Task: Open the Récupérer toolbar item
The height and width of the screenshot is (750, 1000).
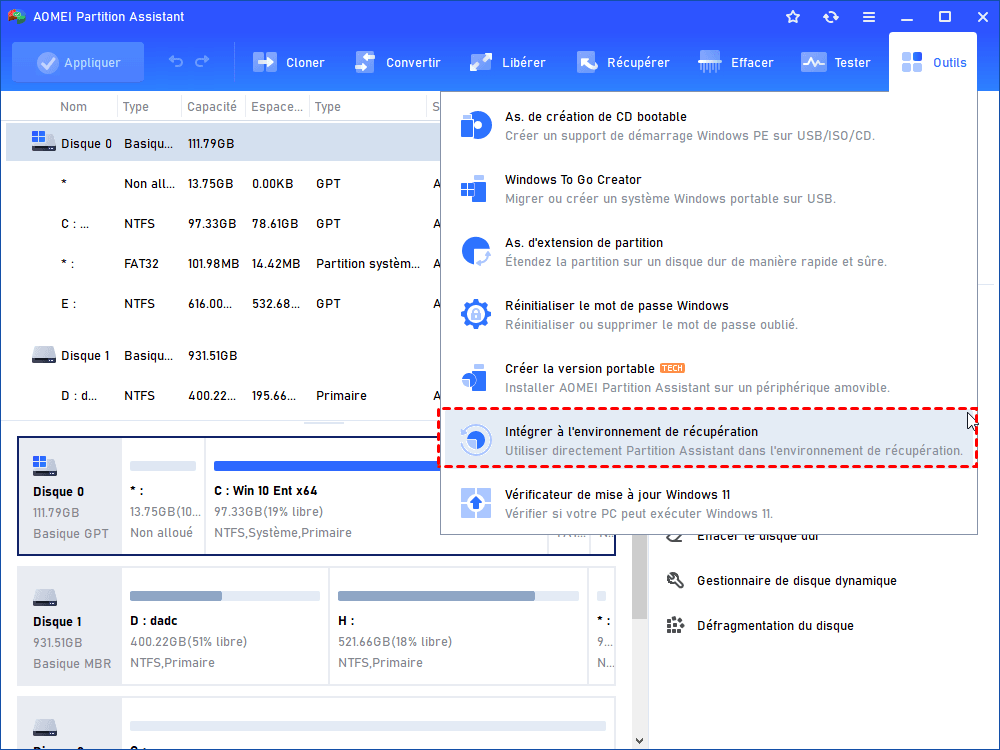Action: click(x=622, y=62)
